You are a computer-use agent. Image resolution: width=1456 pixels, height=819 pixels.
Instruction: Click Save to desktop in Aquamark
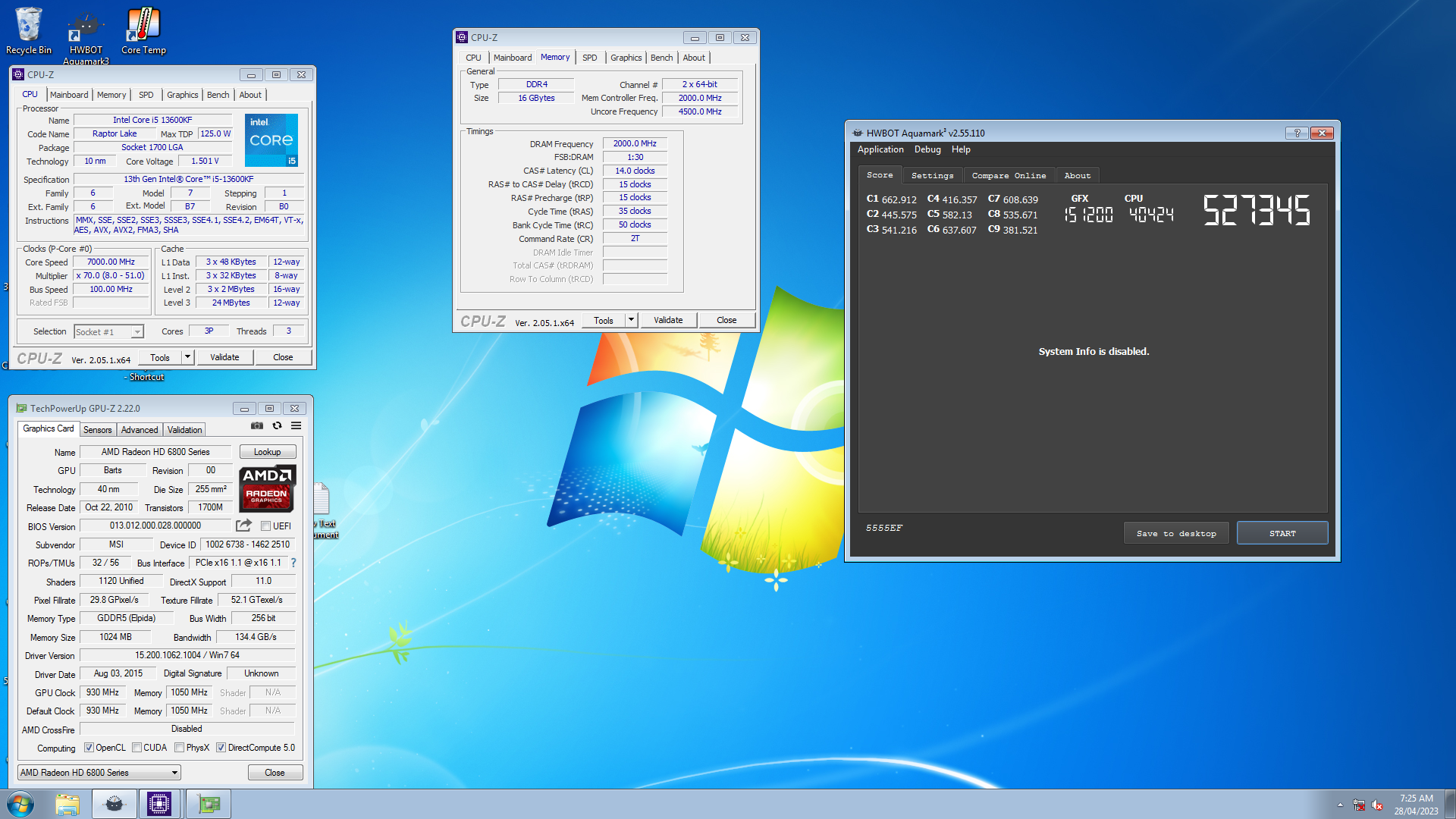(x=1176, y=534)
